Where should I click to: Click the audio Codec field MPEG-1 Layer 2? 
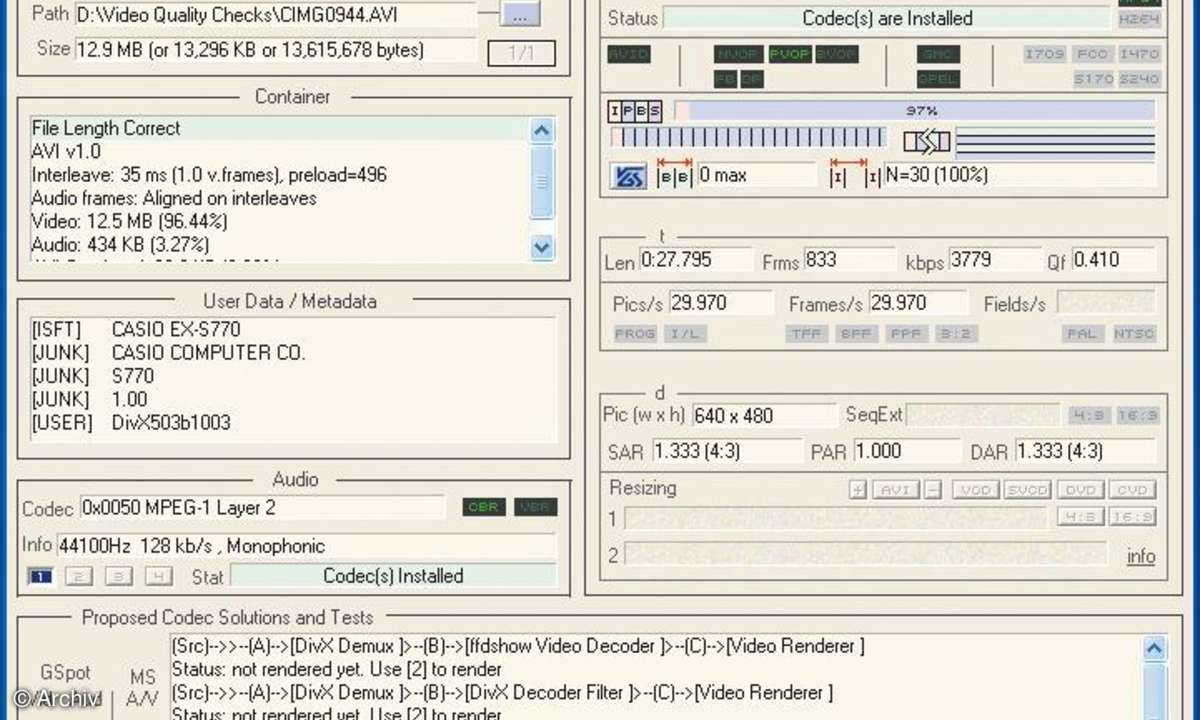pos(262,507)
